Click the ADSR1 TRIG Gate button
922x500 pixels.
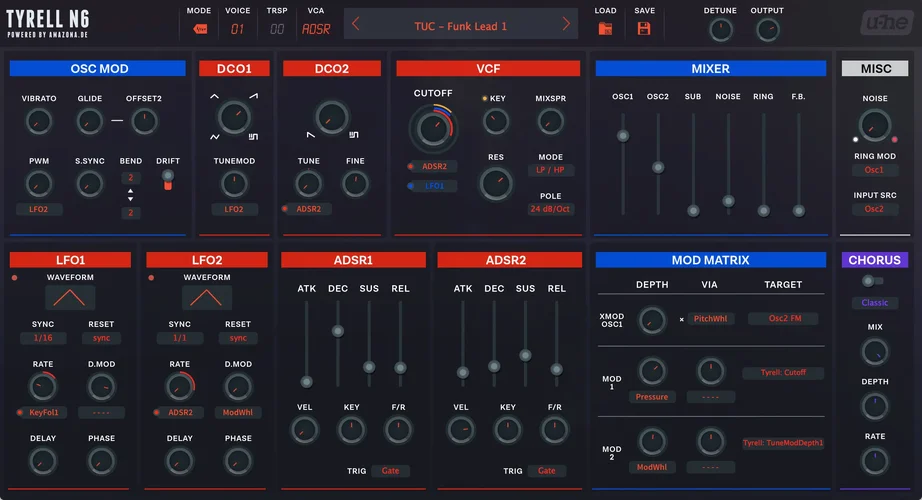[x=390, y=470]
